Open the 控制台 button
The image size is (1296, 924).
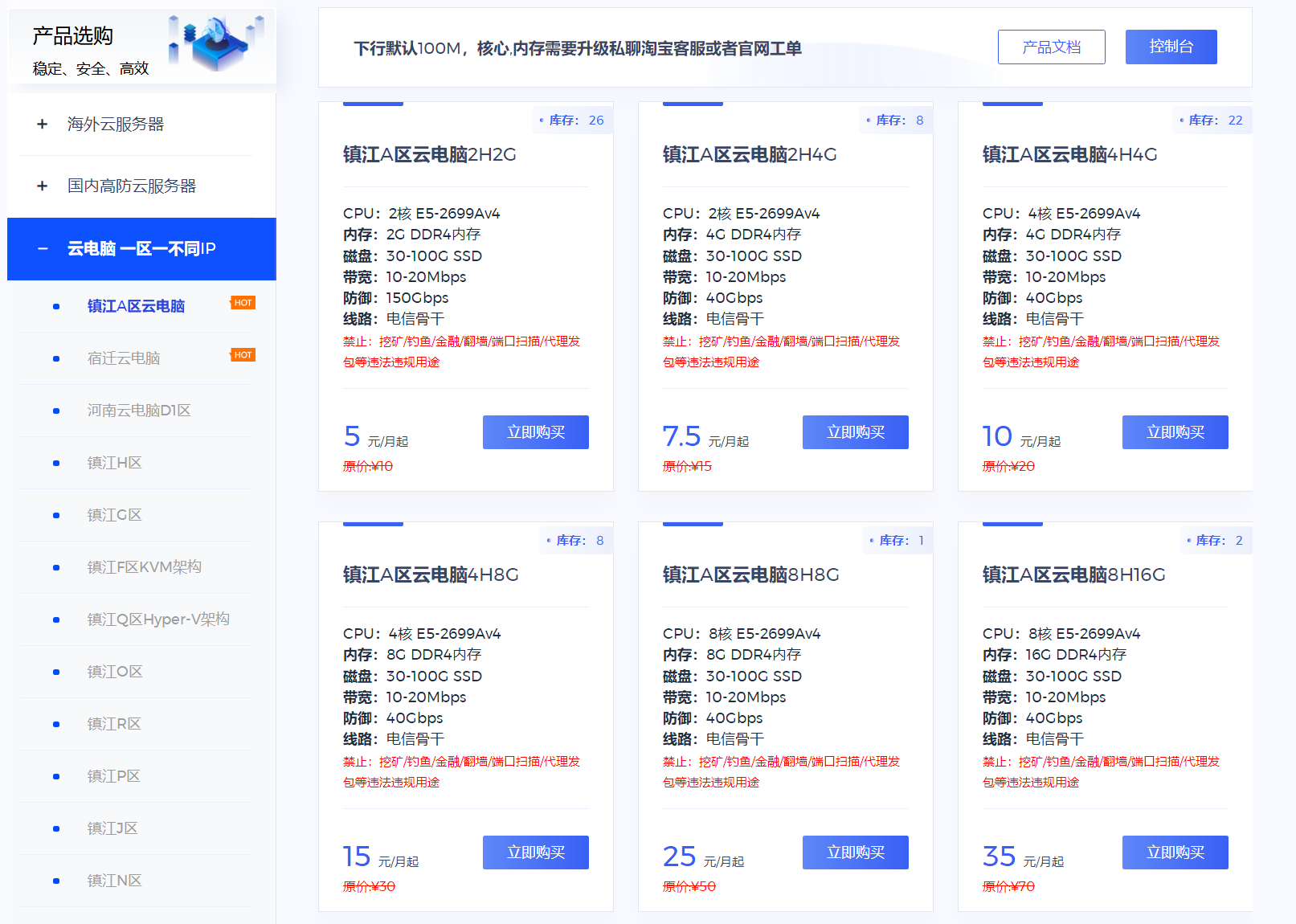coord(1171,47)
